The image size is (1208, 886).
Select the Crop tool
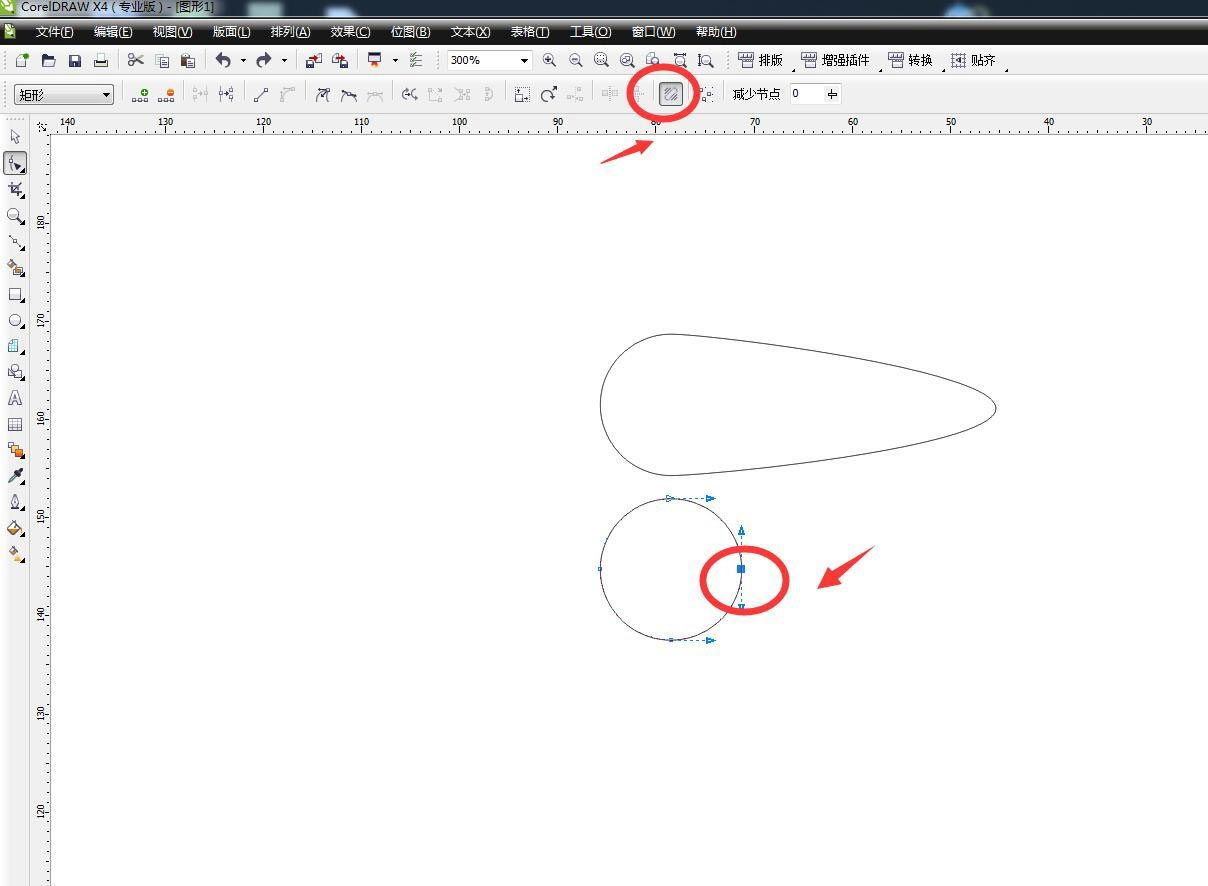15,189
